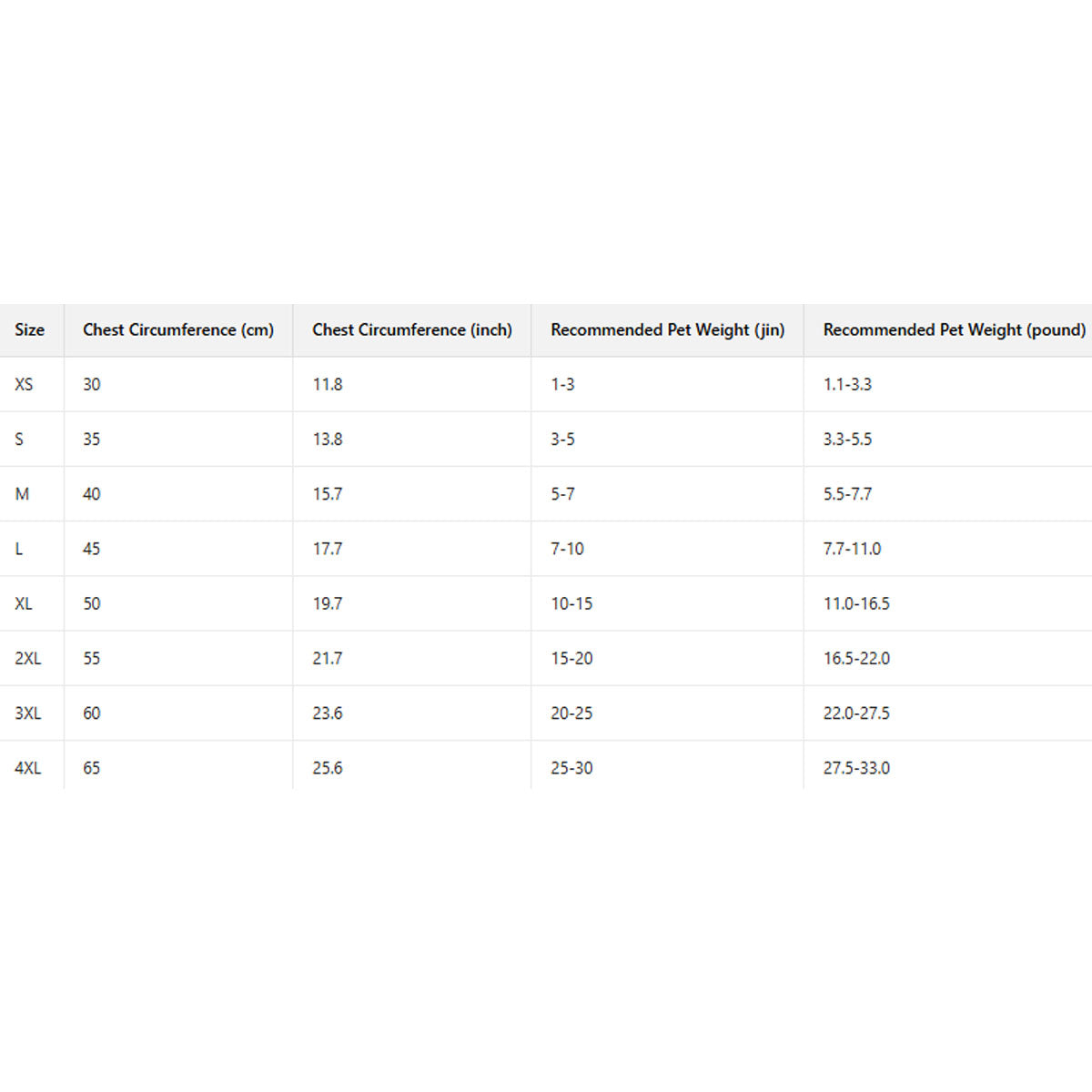Click the Chest Circumference (cm) header
The width and height of the screenshot is (1092, 1092).
[178, 330]
